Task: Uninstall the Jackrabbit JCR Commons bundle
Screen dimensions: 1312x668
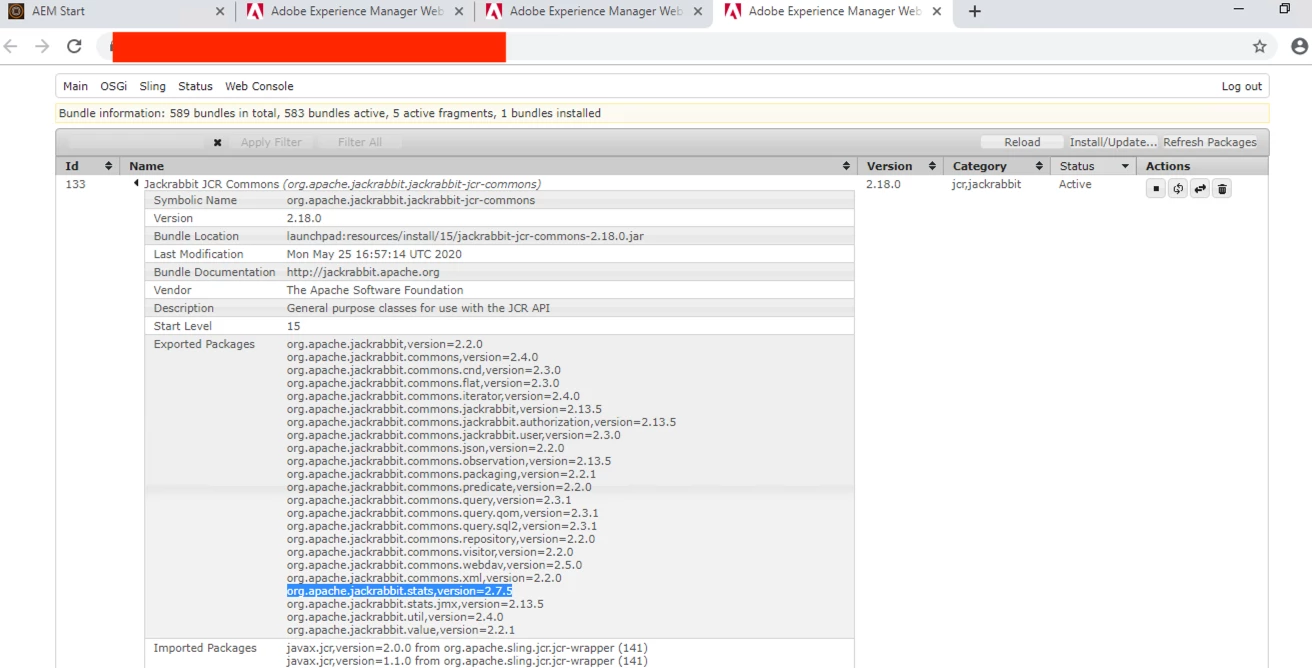Action: click(x=1222, y=188)
